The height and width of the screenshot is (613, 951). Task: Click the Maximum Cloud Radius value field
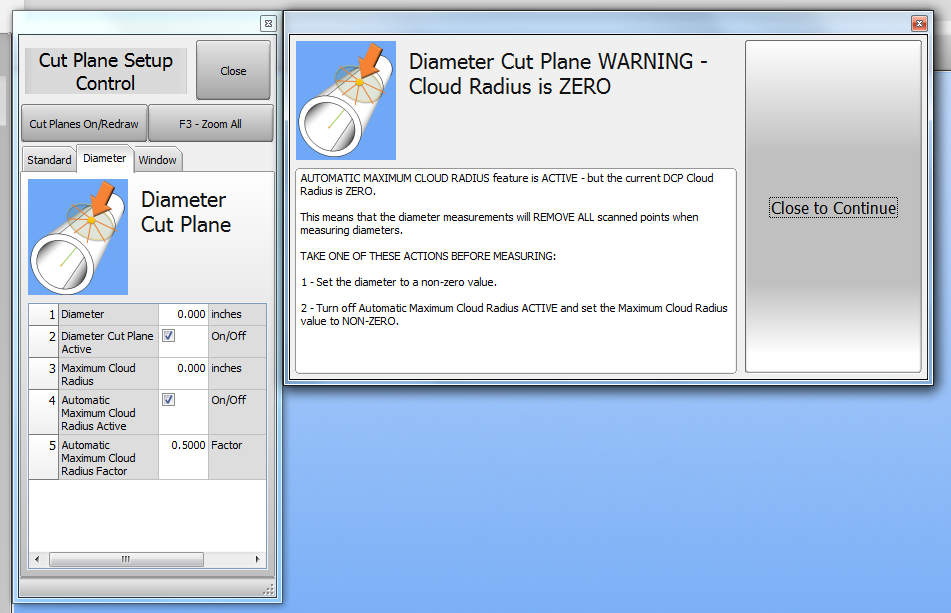[x=183, y=368]
